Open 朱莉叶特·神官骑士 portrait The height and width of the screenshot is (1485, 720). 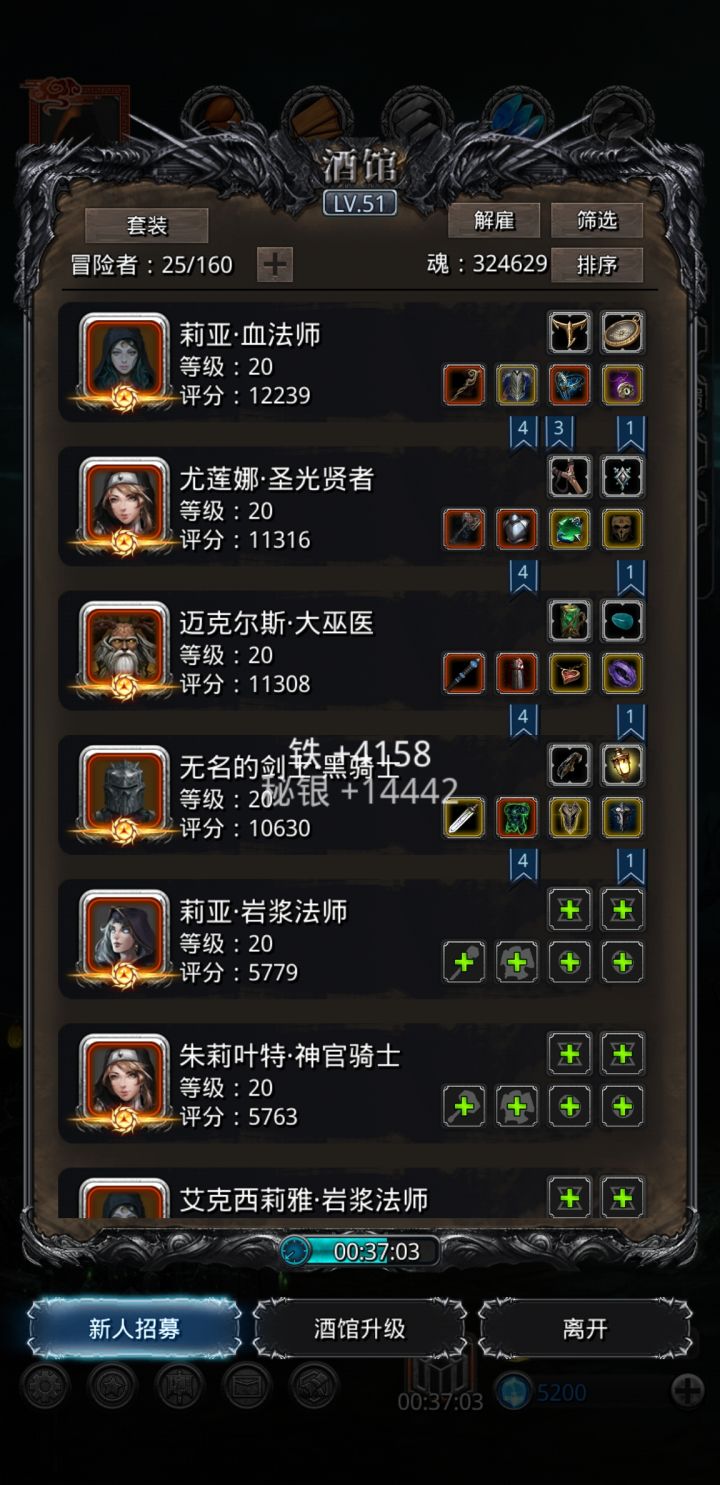125,1080
